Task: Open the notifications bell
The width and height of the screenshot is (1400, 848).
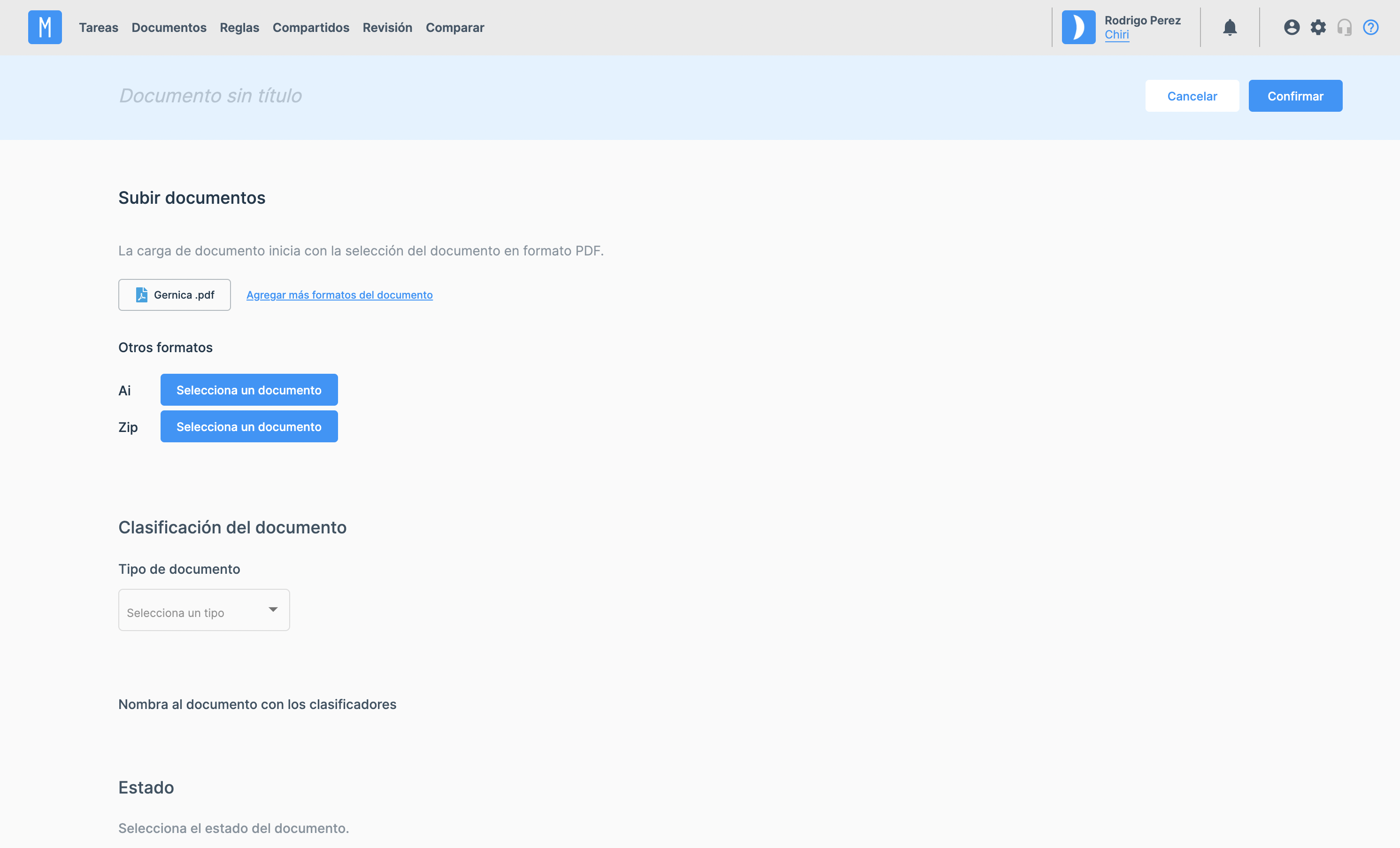Action: click(1230, 27)
